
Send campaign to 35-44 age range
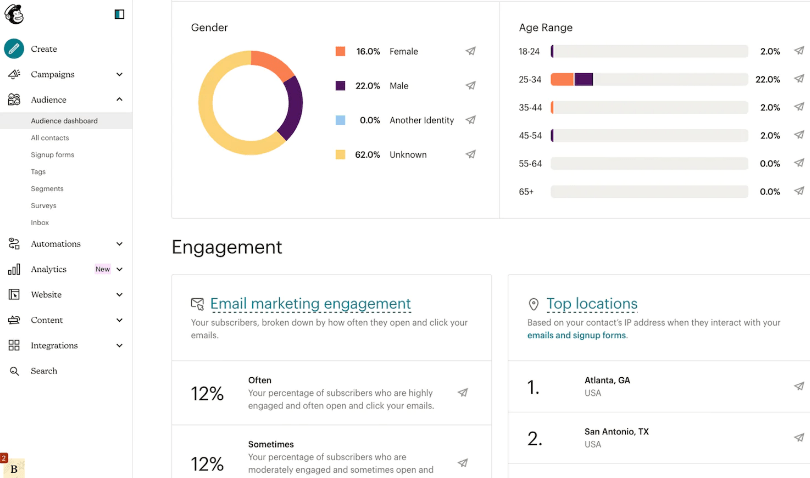pos(799,106)
